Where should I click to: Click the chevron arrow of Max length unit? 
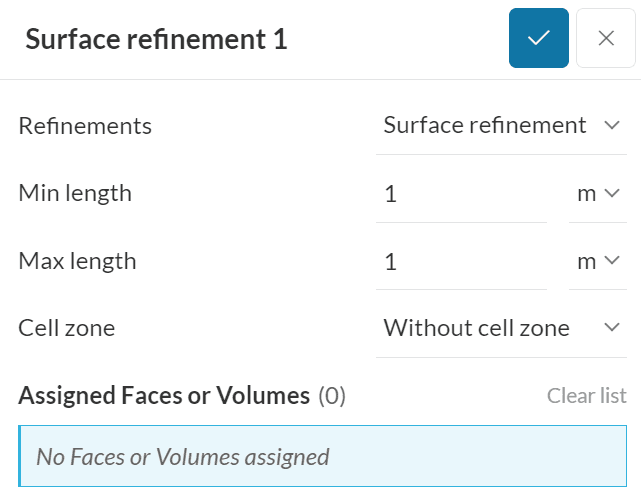tap(613, 261)
